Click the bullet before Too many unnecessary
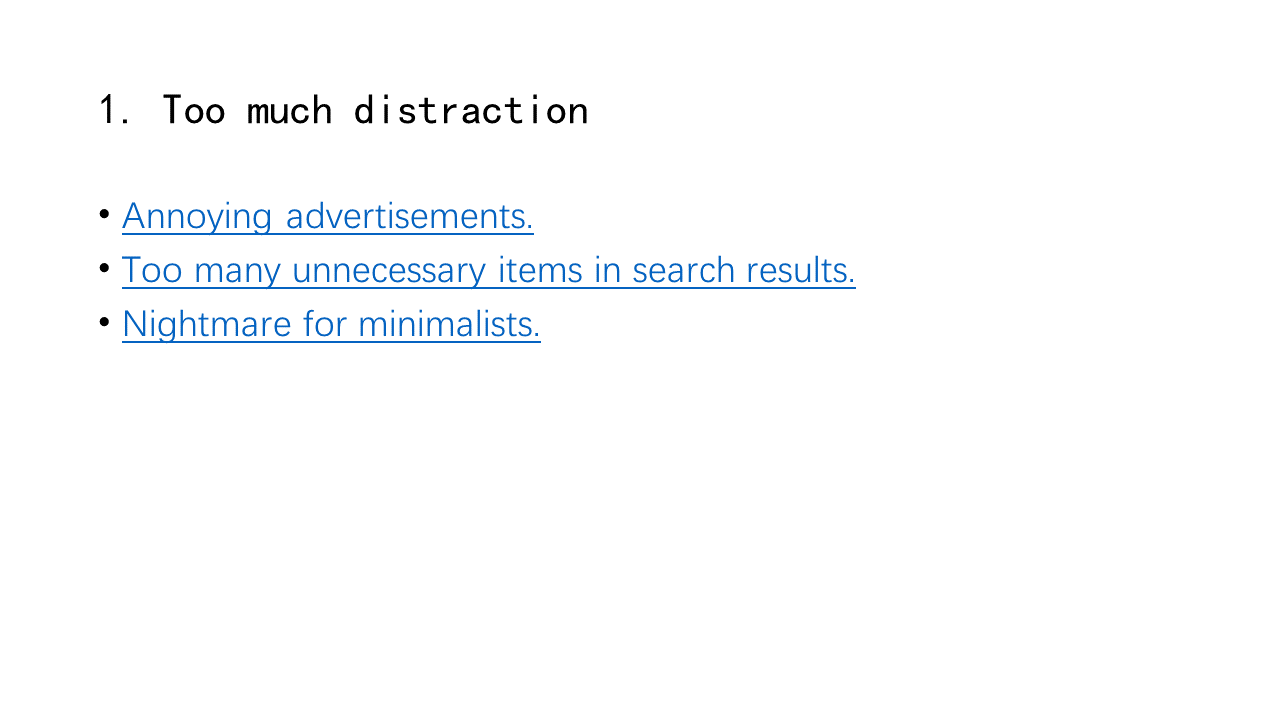Viewport: 1280px width, 720px height. [x=104, y=268]
